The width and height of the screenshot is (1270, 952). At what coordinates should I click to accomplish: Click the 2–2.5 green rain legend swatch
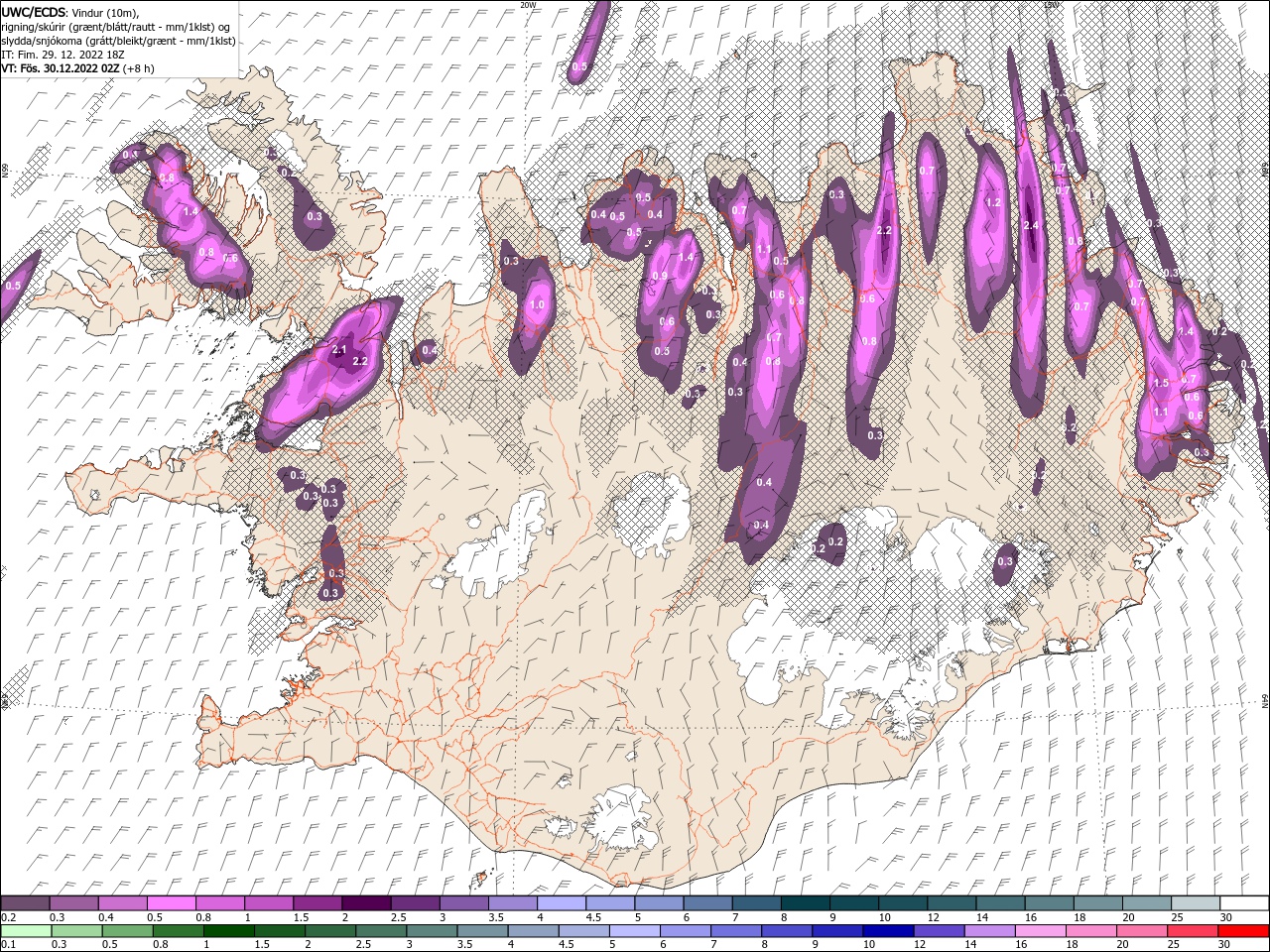[x=329, y=931]
